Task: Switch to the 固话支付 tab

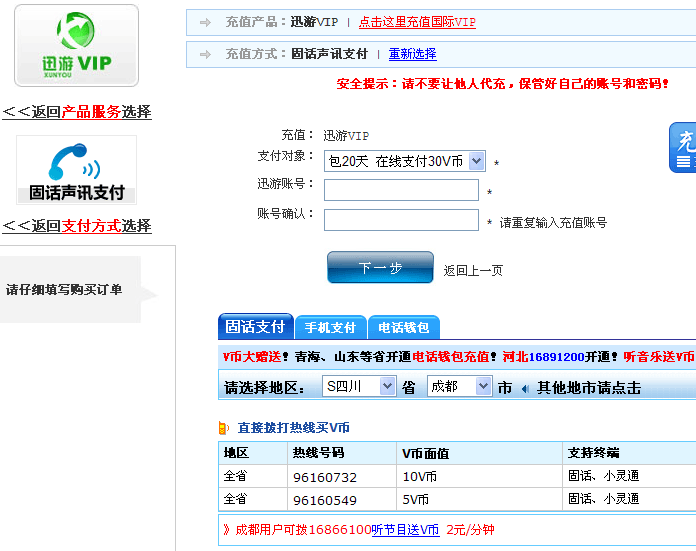Action: [255, 327]
